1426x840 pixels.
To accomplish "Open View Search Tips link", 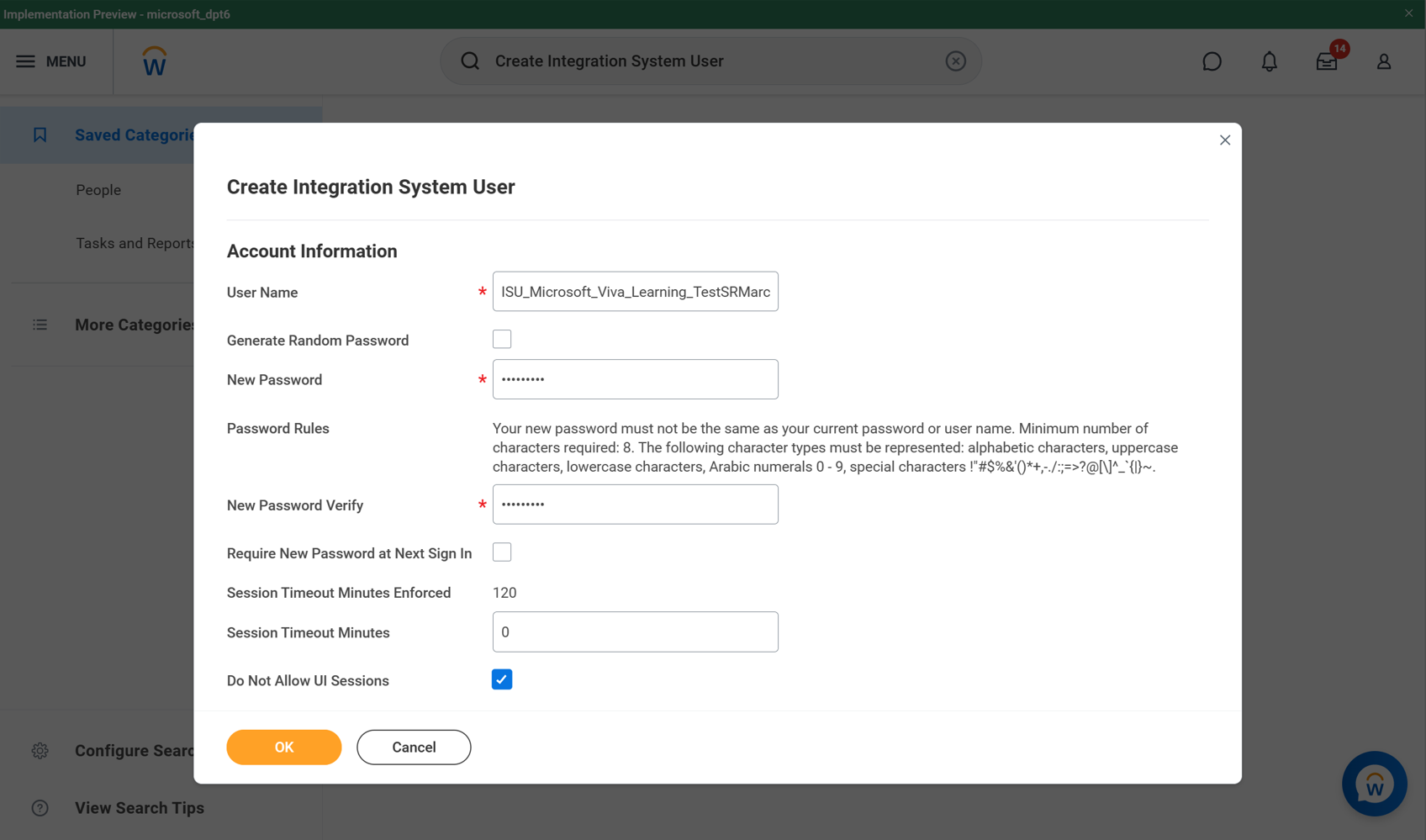I will [140, 808].
